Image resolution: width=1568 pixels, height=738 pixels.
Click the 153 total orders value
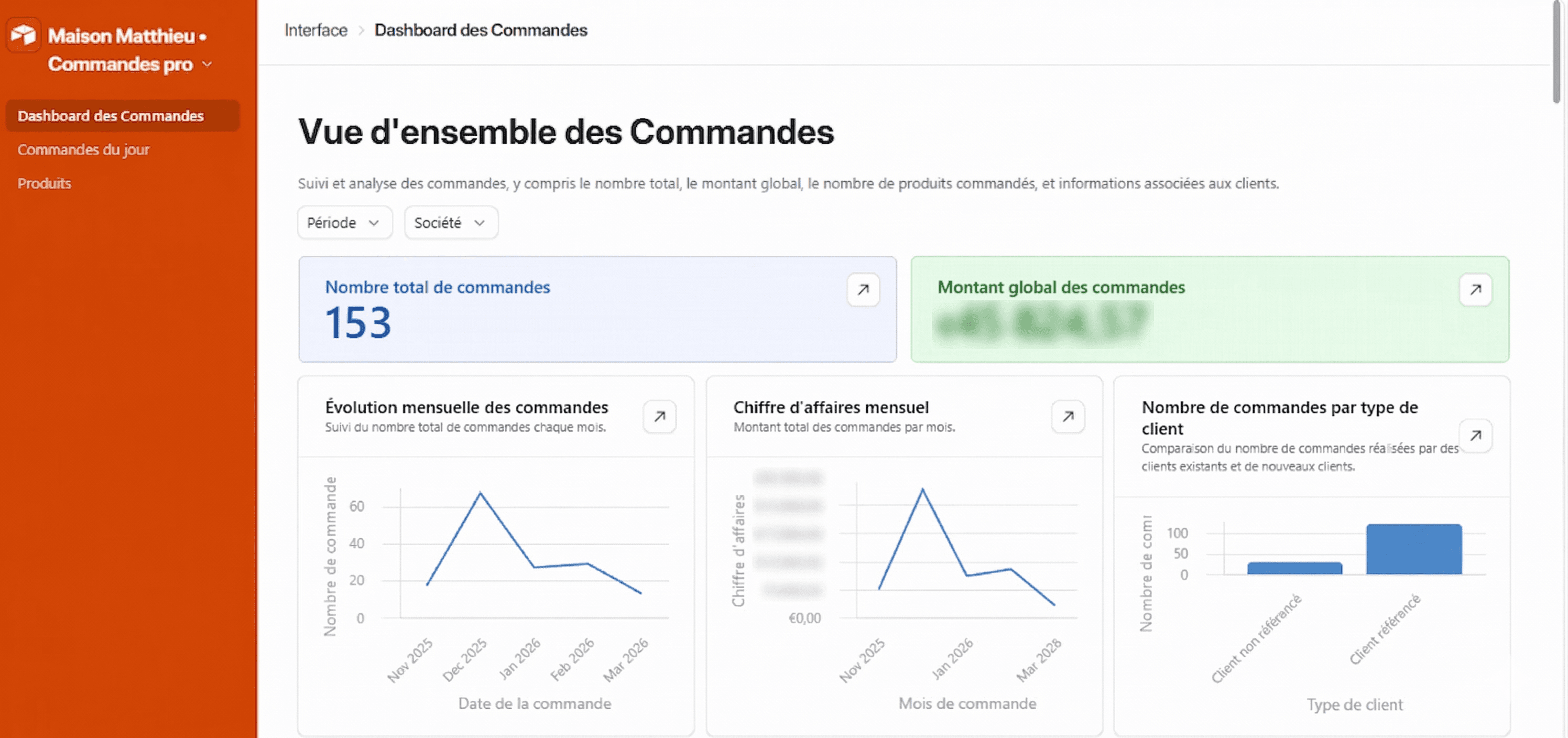coord(358,323)
